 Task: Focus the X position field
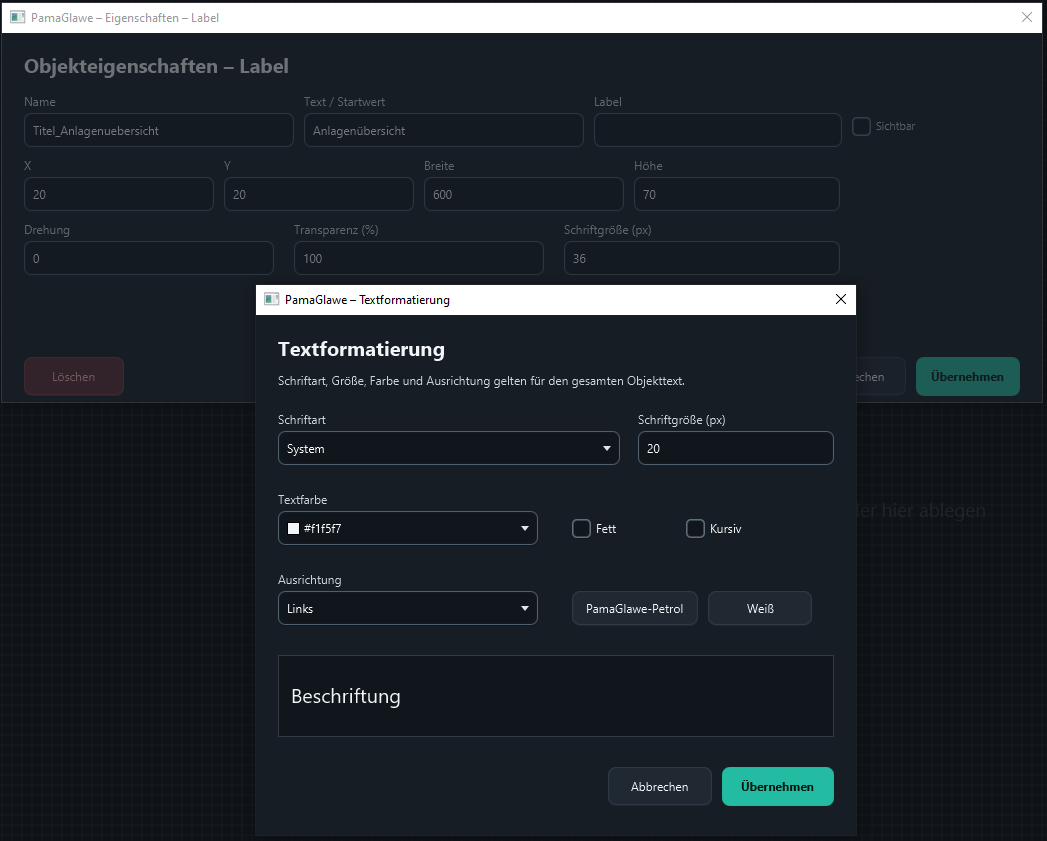(x=119, y=194)
